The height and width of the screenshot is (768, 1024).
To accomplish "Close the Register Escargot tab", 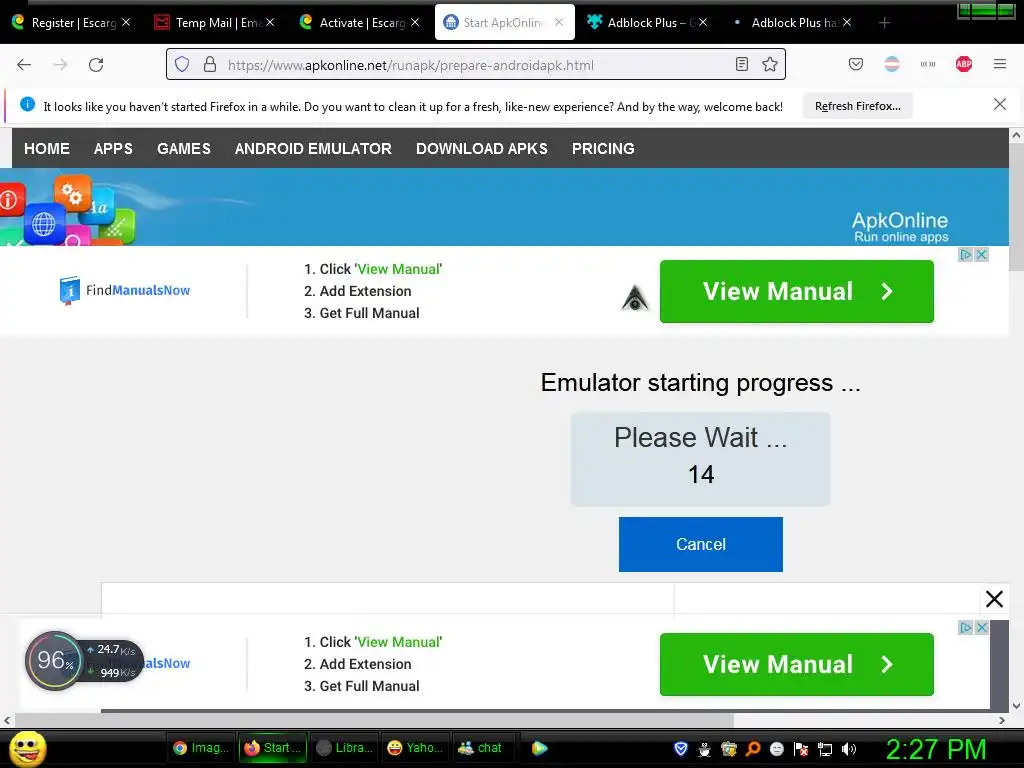I will [126, 22].
